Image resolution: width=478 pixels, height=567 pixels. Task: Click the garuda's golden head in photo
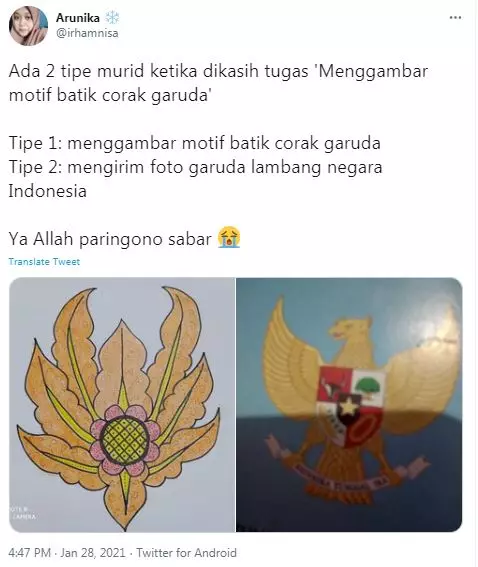(350, 330)
